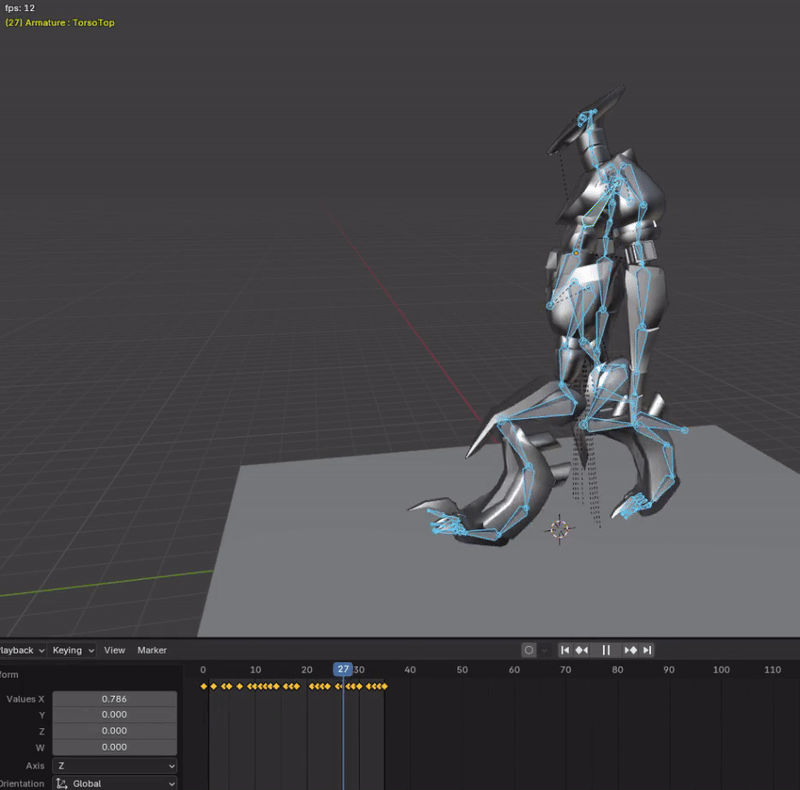Click the current frame indicator labeled 27
The image size is (800, 790).
[x=343, y=669]
